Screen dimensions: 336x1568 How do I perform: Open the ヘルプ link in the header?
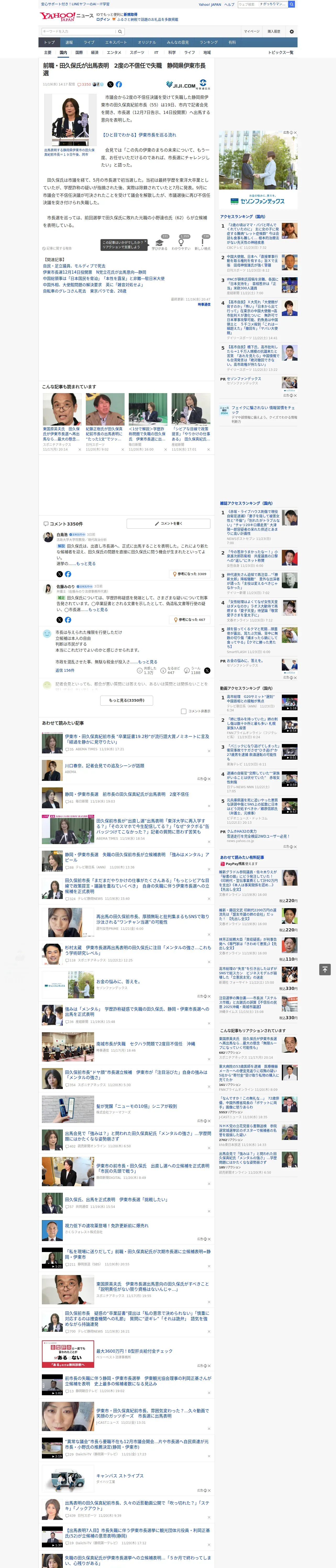click(229, 4)
